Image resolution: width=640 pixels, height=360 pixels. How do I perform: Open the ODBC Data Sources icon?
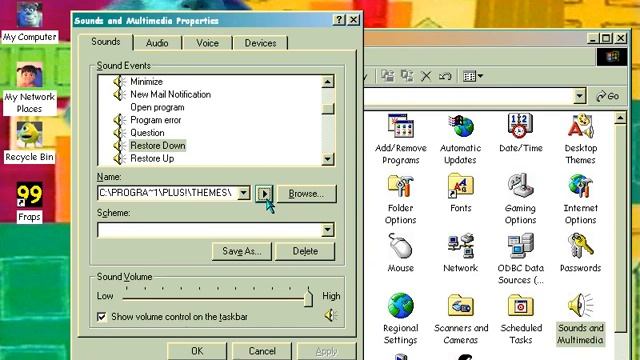click(520, 246)
